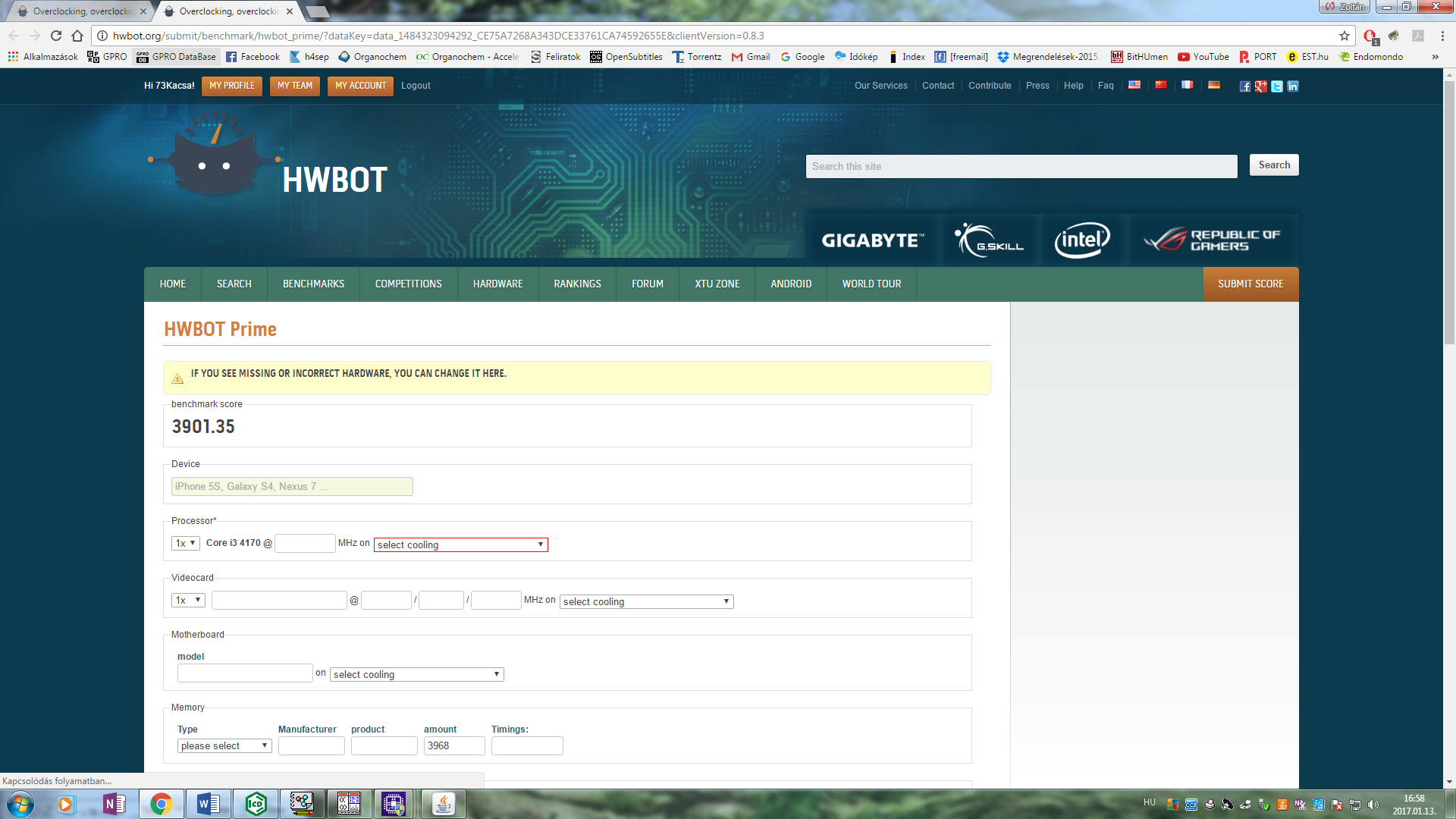Open RANKINGS navigation item

[x=577, y=284]
